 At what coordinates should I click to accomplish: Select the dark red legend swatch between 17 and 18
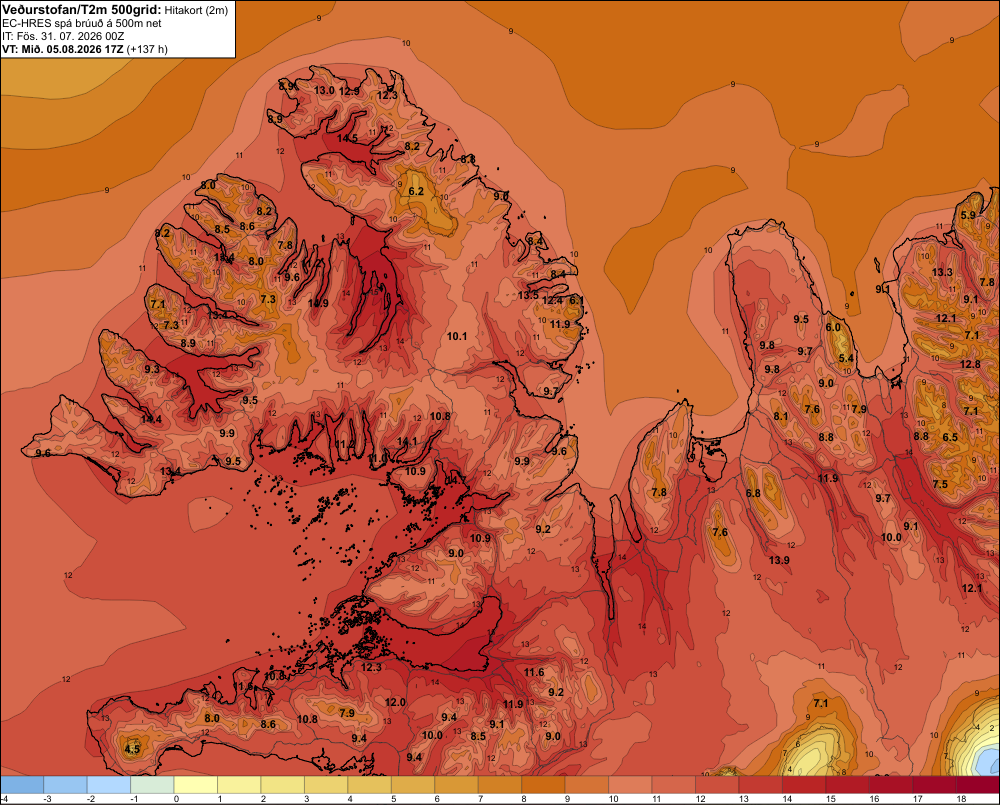(x=934, y=785)
